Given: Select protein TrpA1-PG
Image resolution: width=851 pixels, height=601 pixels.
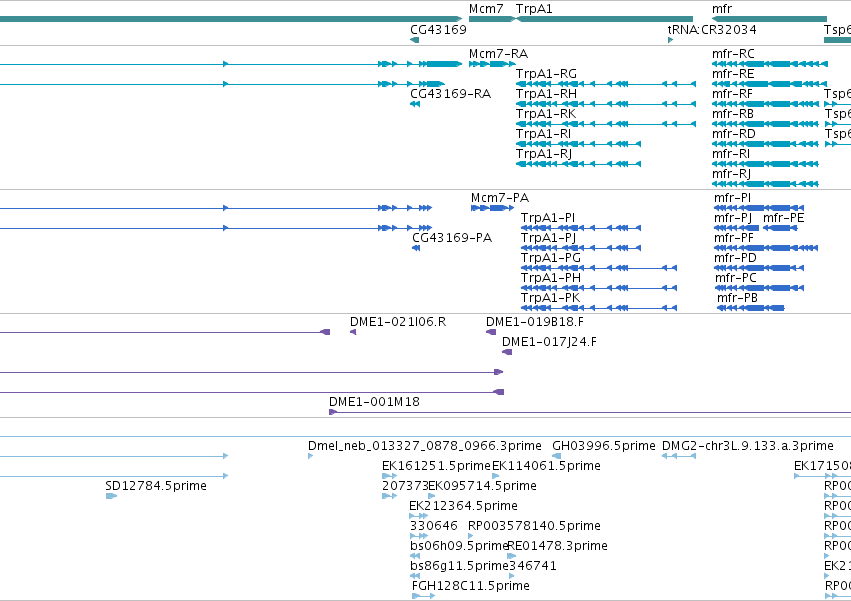Looking at the screenshot, I should tap(550, 258).
